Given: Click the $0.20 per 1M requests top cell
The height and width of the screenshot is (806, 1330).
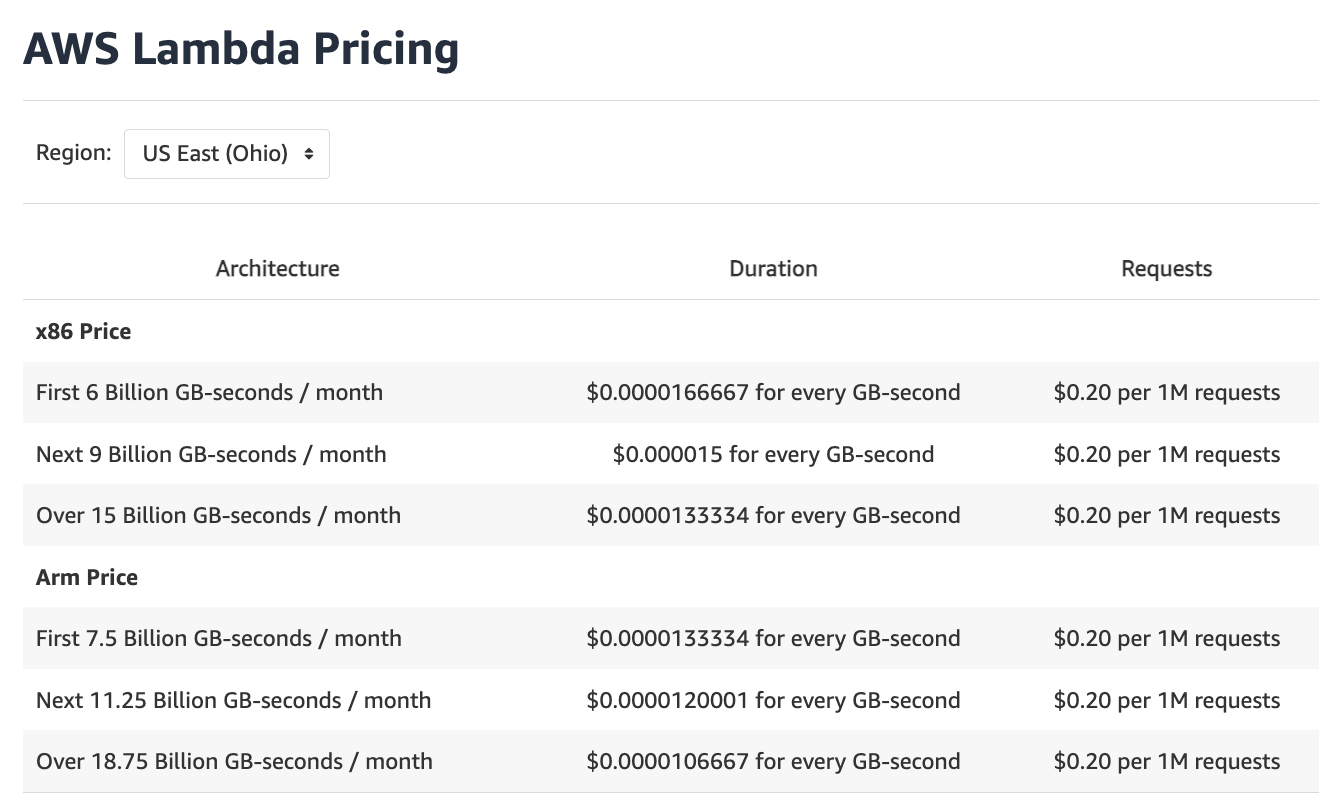Looking at the screenshot, I should [1166, 392].
